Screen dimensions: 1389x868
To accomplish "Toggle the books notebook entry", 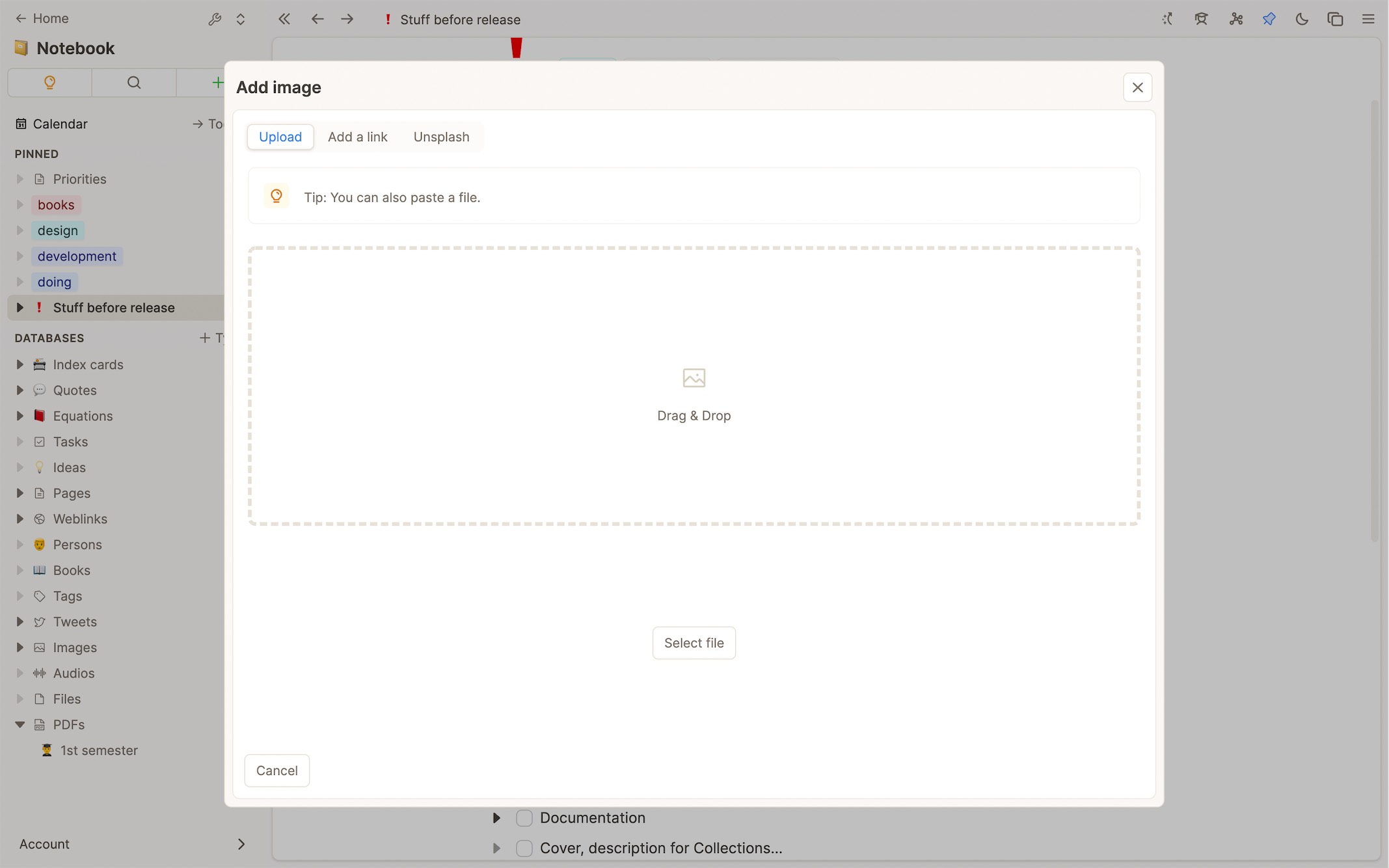I will (19, 205).
